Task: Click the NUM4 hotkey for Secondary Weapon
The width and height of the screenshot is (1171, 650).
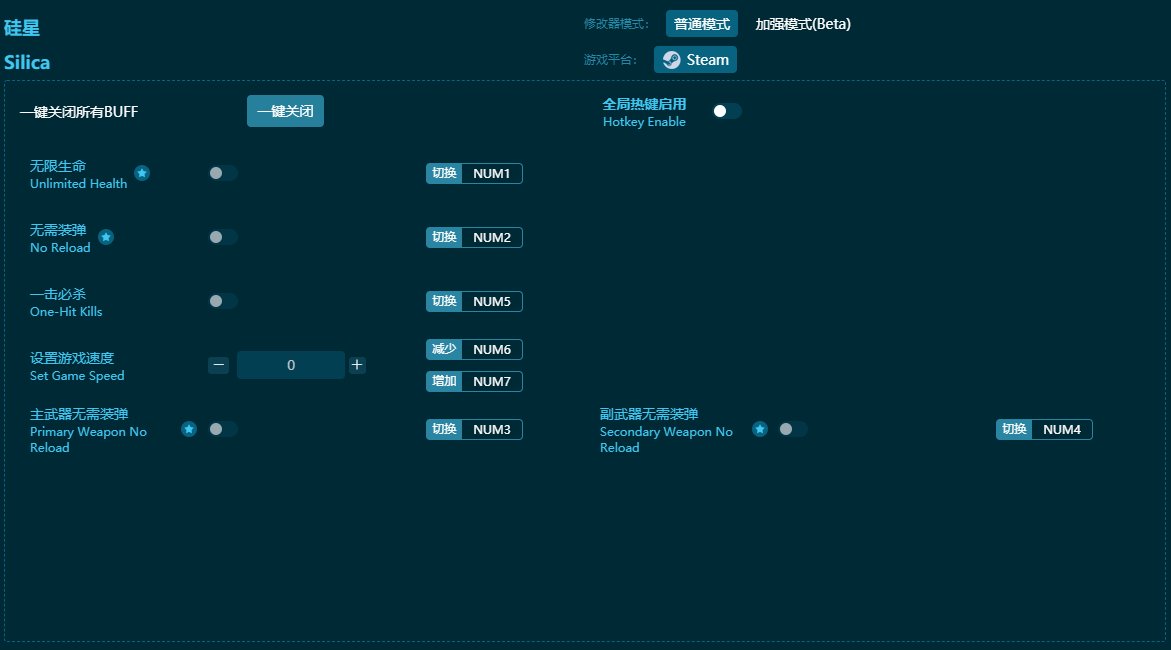Action: coord(1061,430)
